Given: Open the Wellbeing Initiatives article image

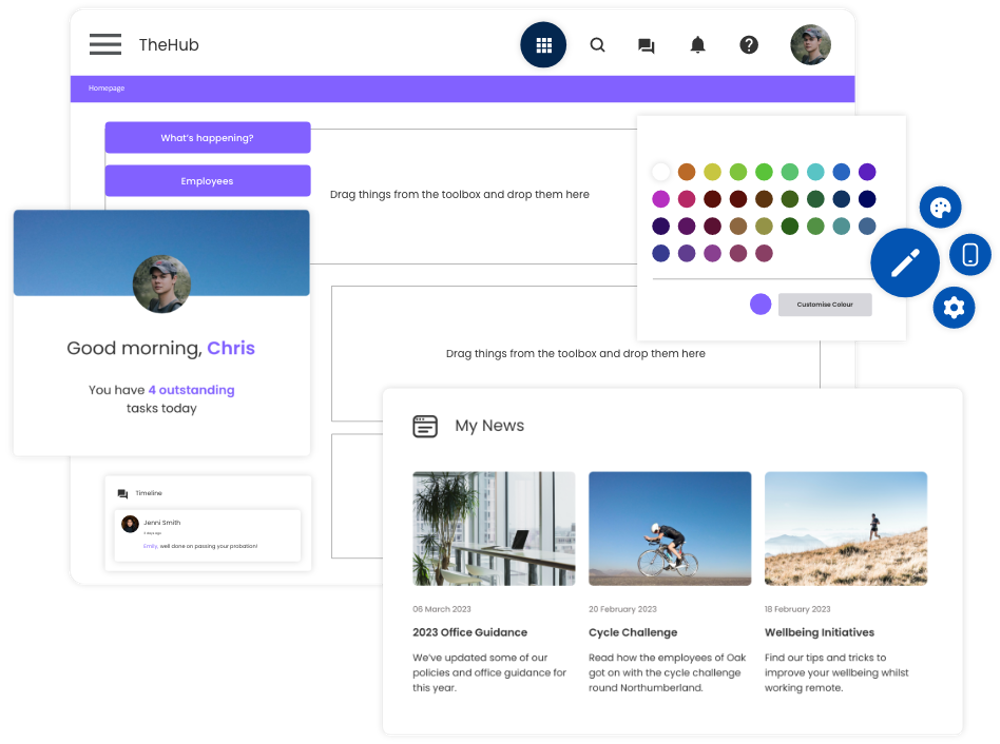Looking at the screenshot, I should [846, 528].
